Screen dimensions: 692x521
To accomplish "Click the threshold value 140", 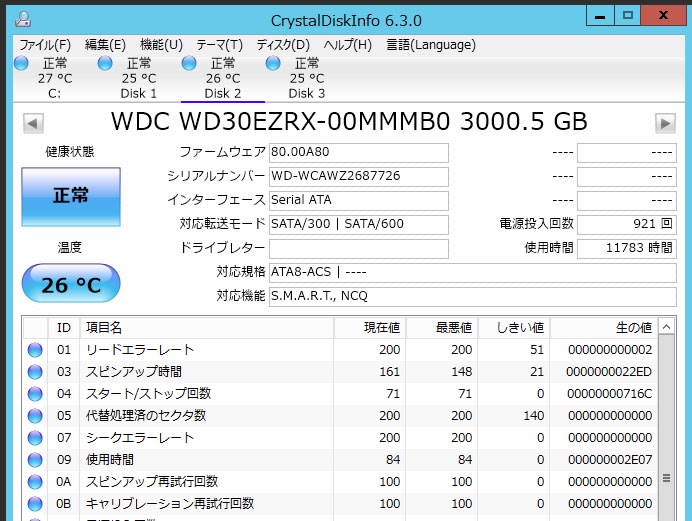I will (533, 416).
